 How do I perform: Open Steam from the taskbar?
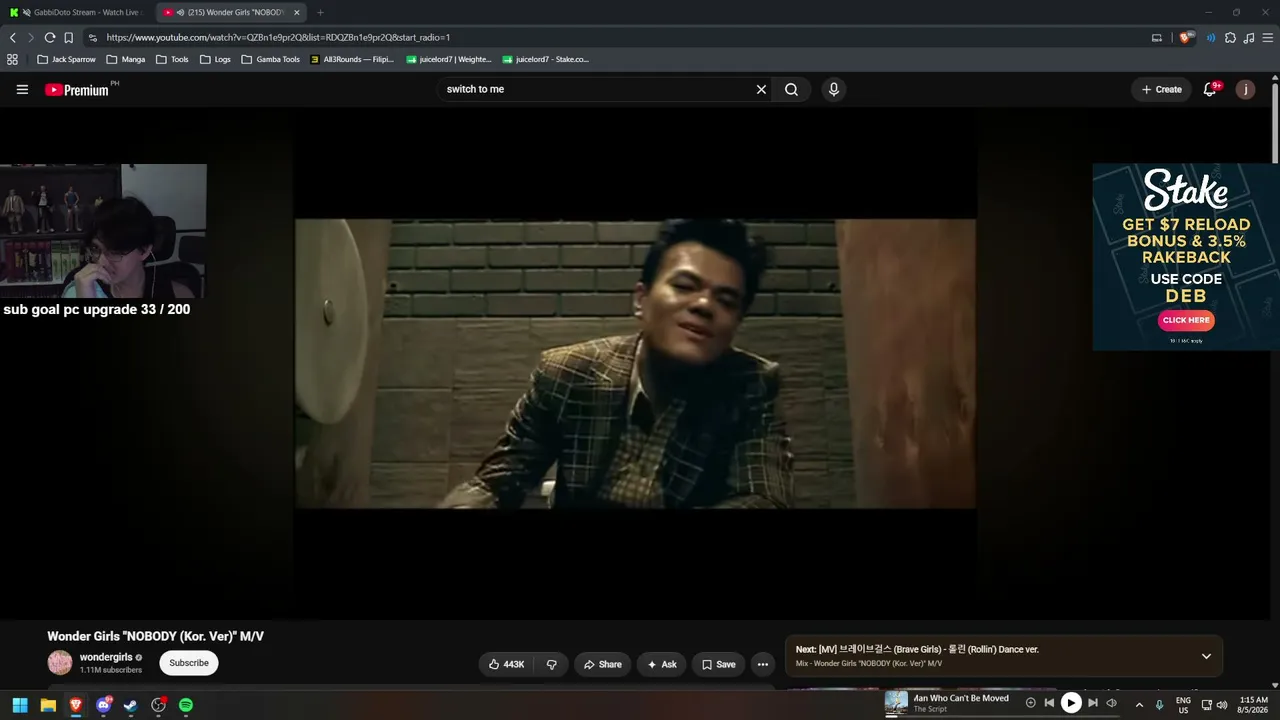(131, 705)
